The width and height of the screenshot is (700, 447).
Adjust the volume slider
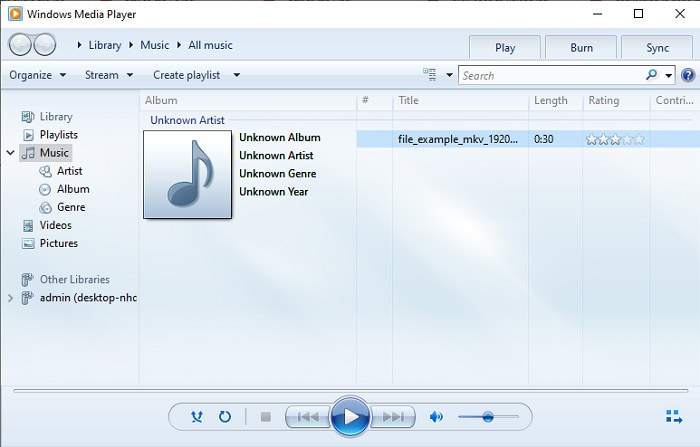tap(488, 417)
